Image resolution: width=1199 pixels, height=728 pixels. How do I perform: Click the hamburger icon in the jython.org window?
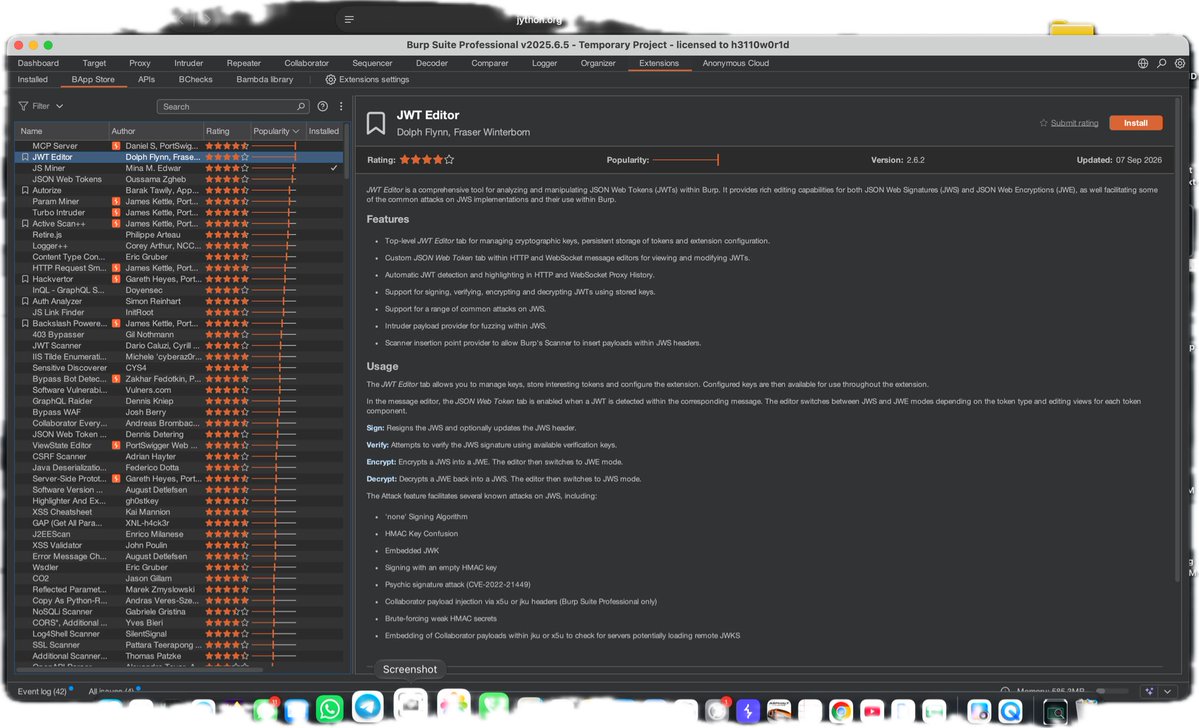coord(349,19)
